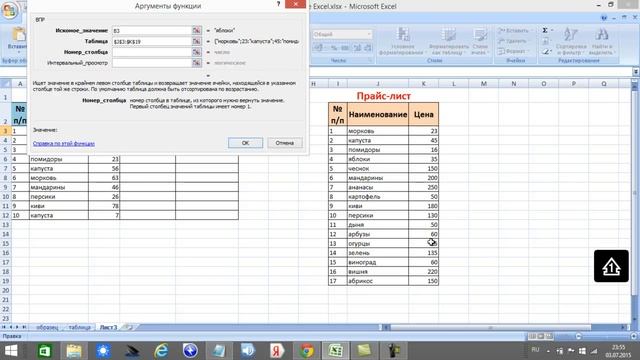Click OK in function arguments dialog

245,143
